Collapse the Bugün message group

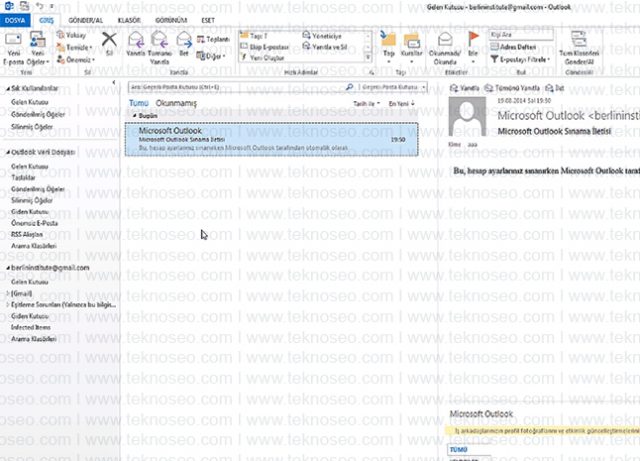[x=135, y=116]
